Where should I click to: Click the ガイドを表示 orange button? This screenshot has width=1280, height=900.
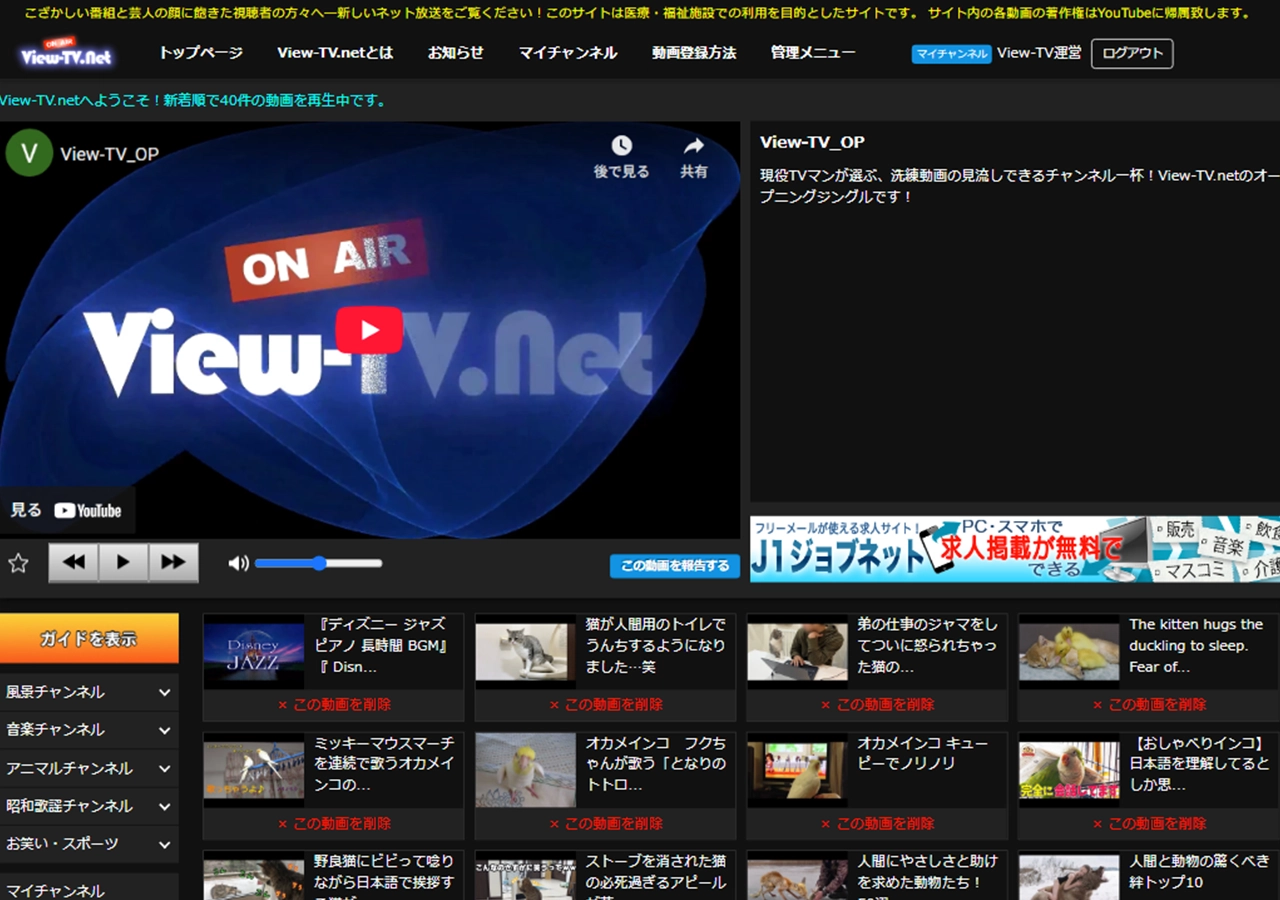[89, 638]
